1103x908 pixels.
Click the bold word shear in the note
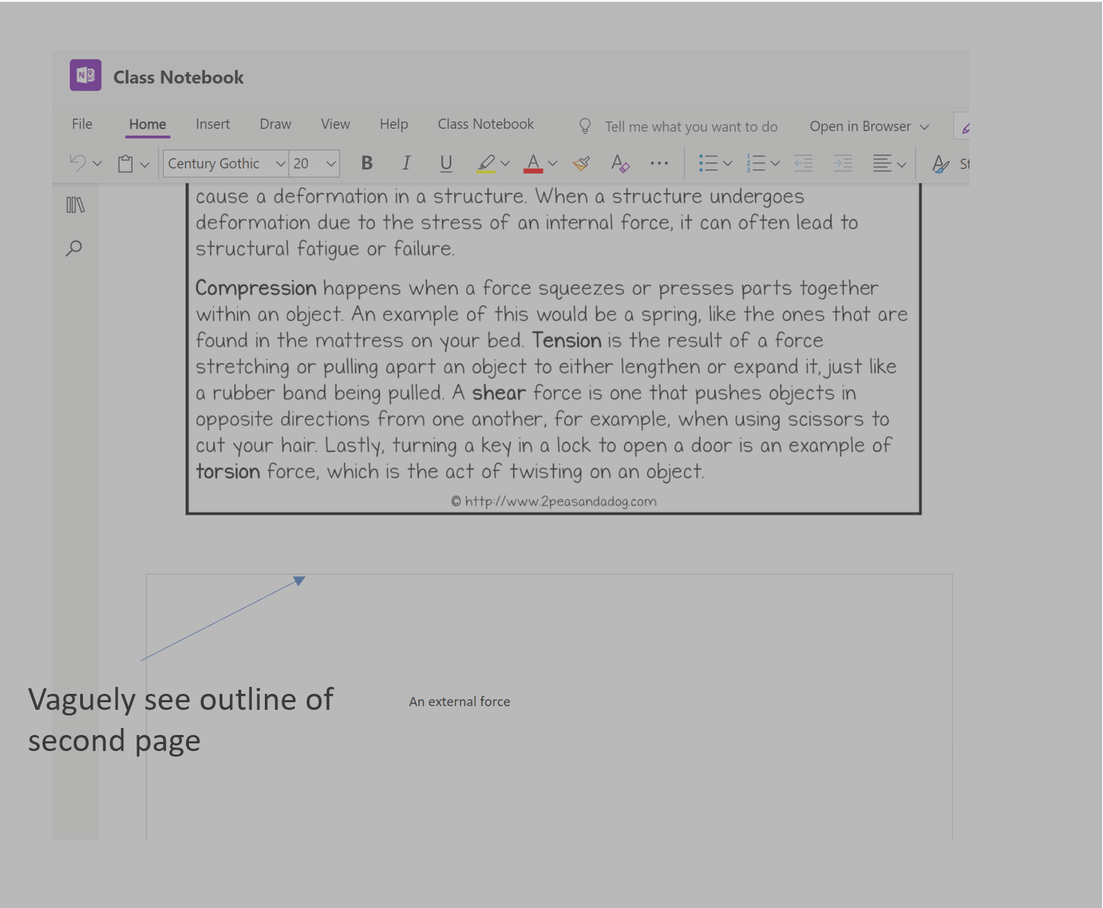pyautogui.click(x=499, y=392)
